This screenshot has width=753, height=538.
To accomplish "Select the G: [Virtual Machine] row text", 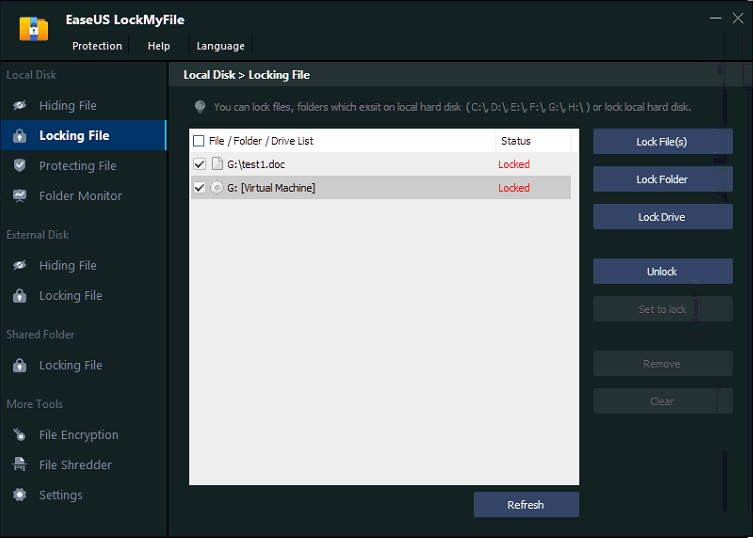I will [271, 188].
